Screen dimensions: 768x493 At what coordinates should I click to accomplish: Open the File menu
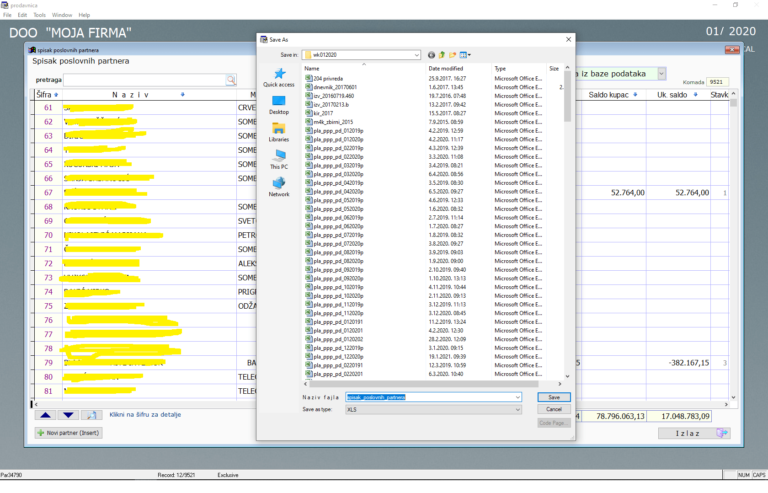[7, 15]
